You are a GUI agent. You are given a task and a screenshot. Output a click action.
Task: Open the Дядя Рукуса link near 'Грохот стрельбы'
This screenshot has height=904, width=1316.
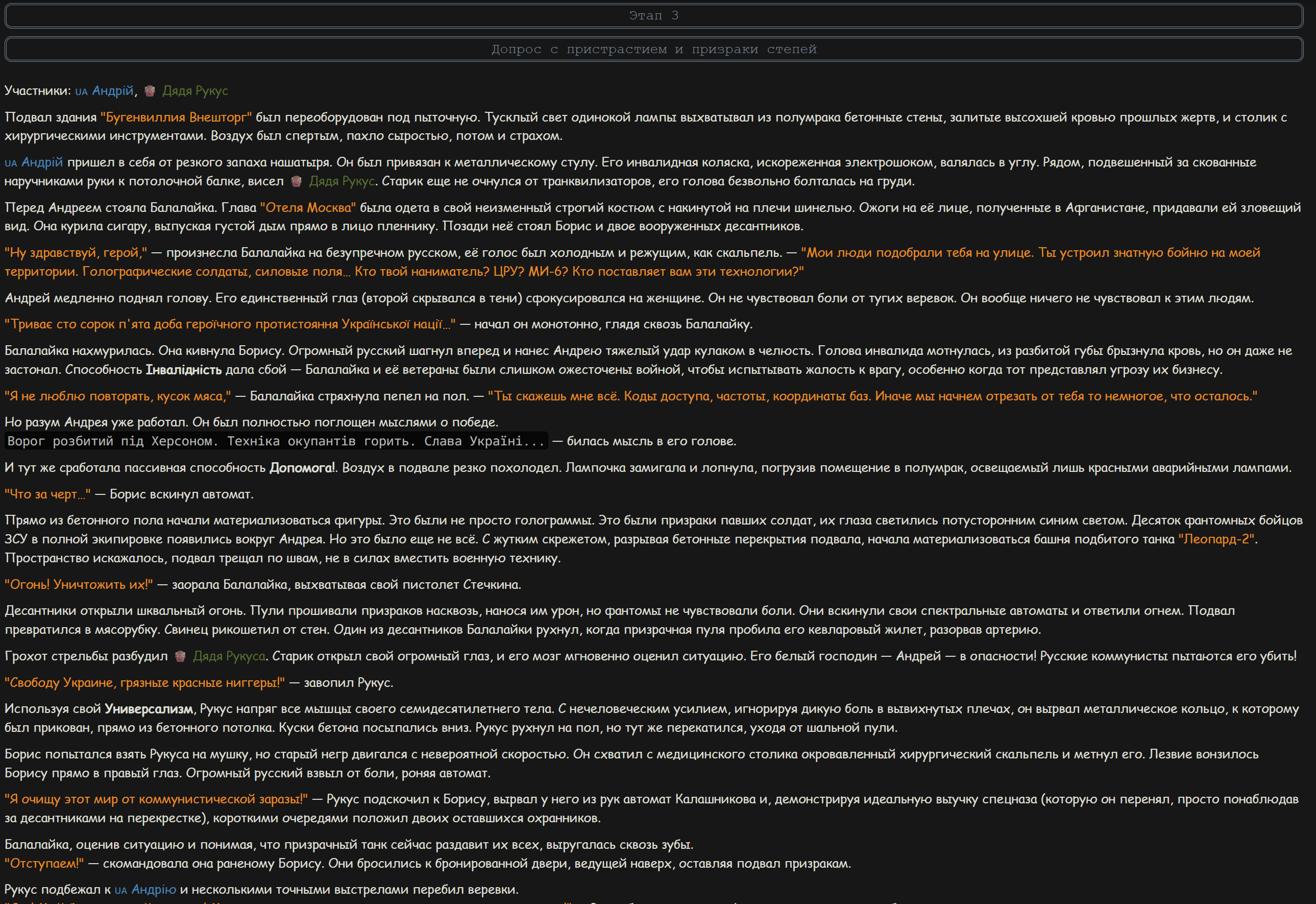coord(229,656)
